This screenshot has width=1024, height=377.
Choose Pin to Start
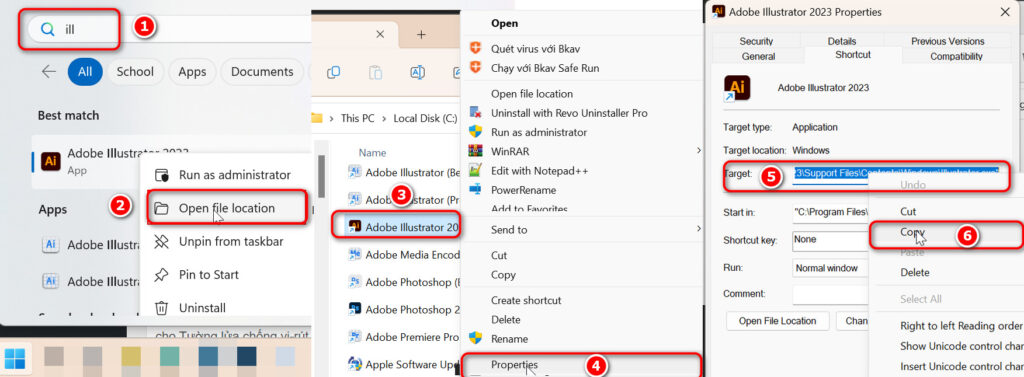[x=225, y=274]
